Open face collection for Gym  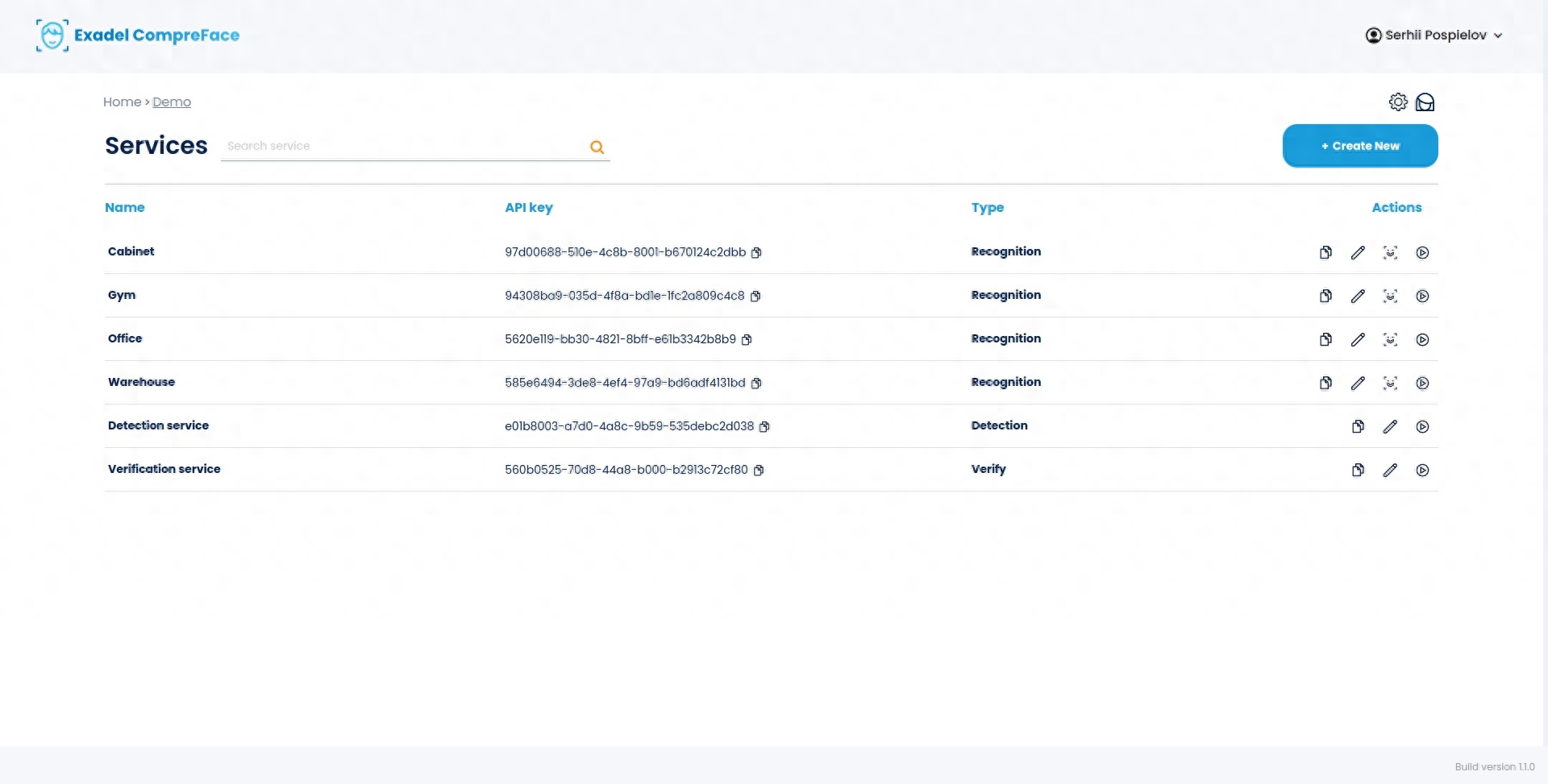[1390, 297]
